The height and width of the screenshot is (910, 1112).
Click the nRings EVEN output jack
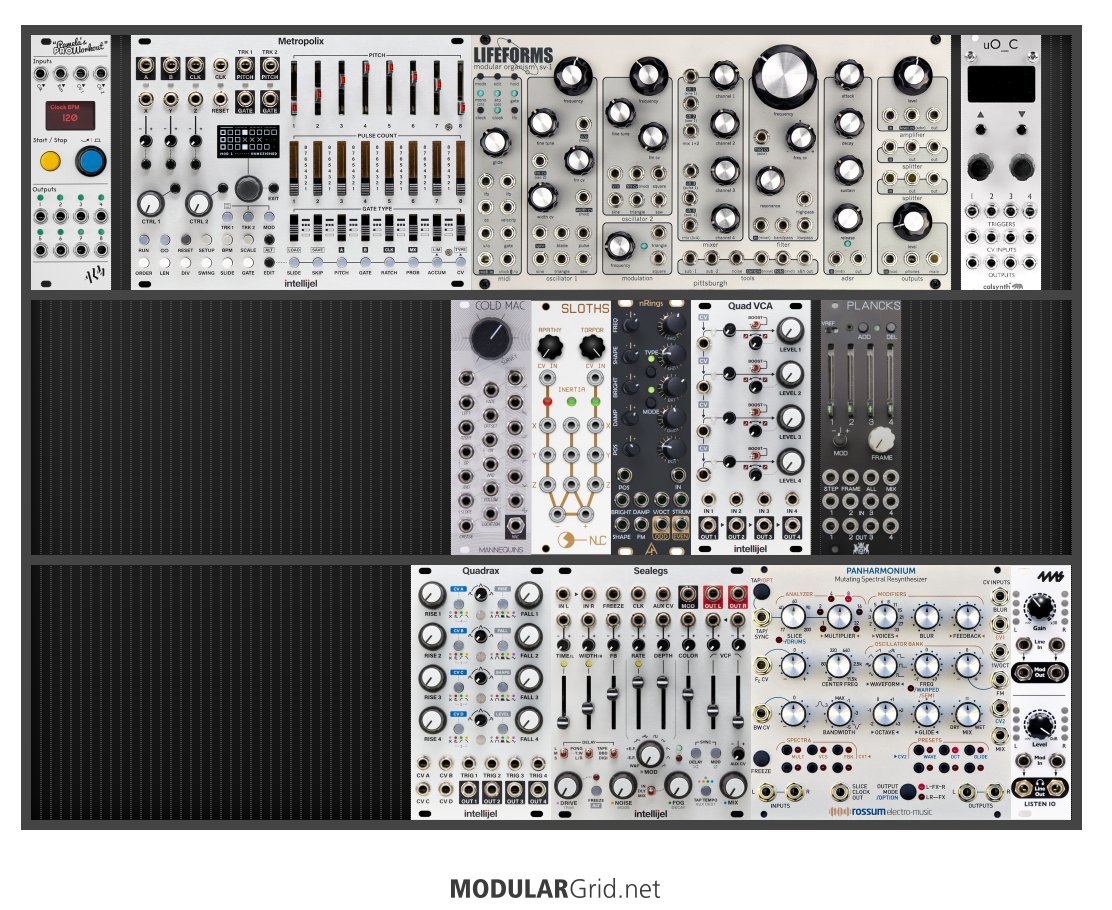point(680,524)
